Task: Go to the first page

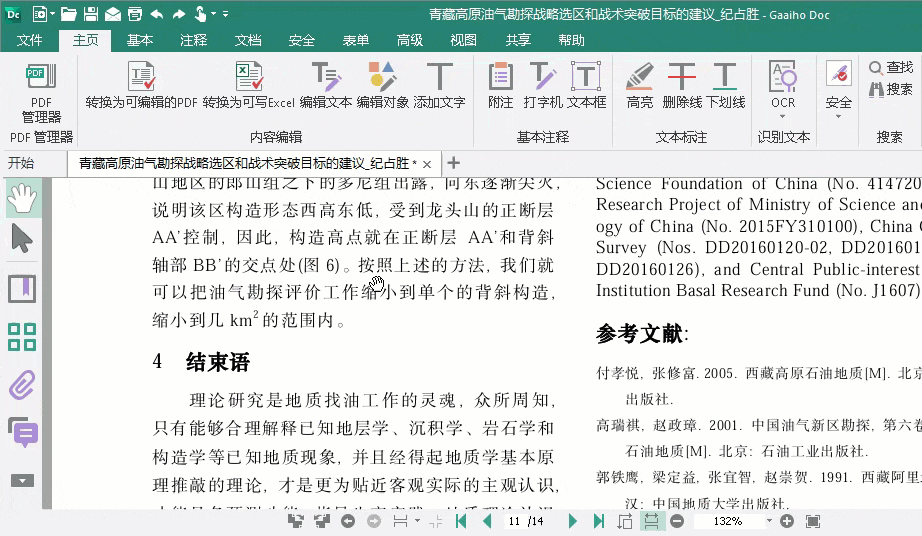Action: coord(461,521)
